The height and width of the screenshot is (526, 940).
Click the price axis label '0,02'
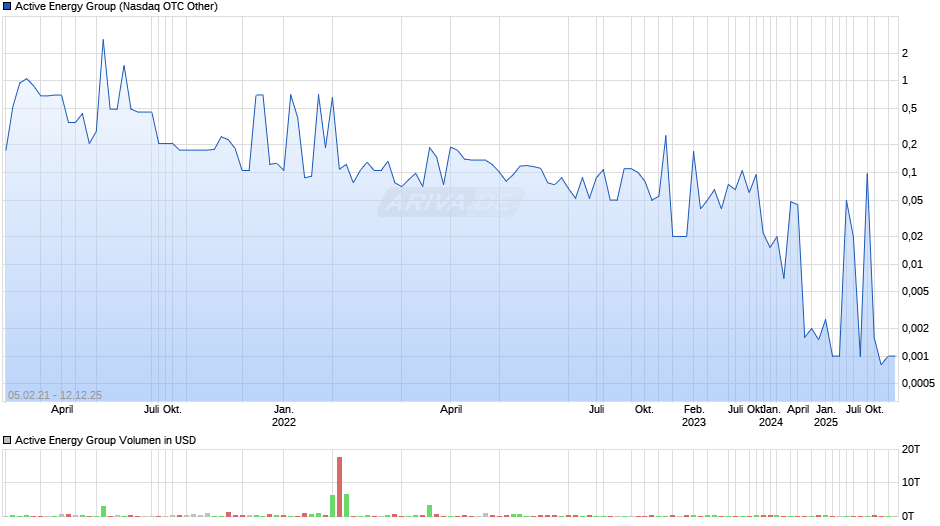click(x=912, y=236)
